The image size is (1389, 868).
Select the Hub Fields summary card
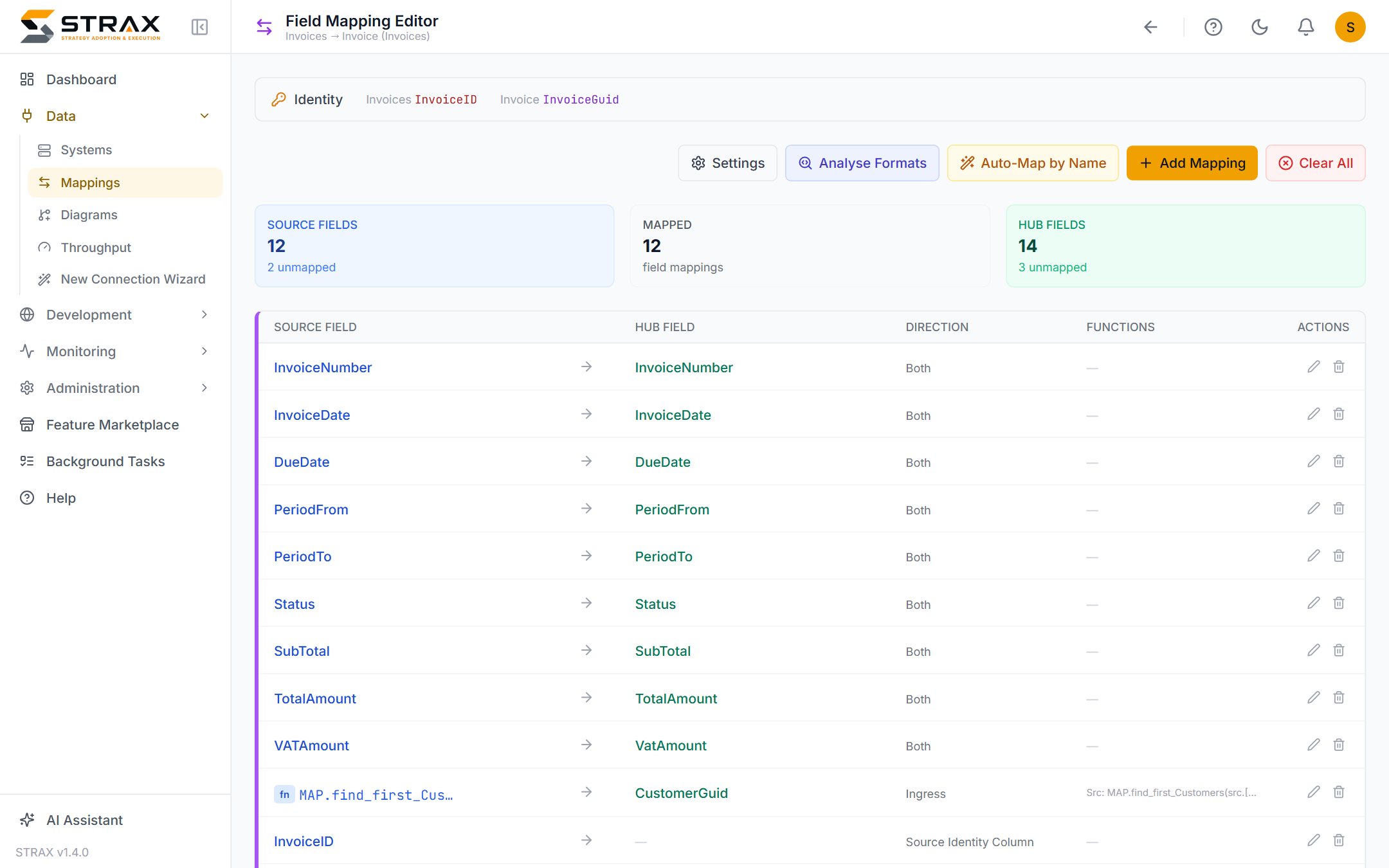(1185, 246)
